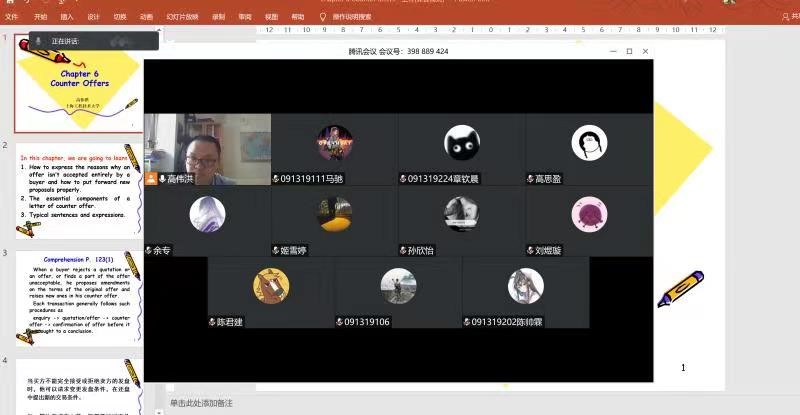Click the horse cartoon avatar of 陈君婕
Viewport: 800px width, 415px height.
[271, 287]
